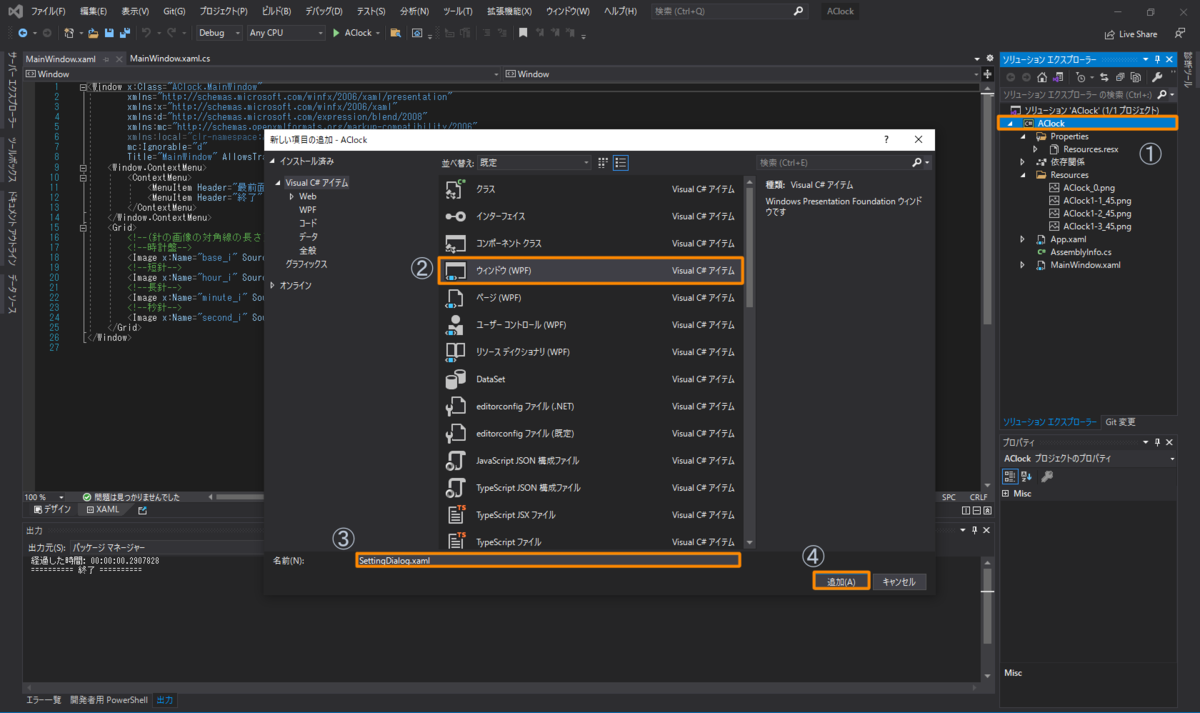Click the Open File toolbar icon

coord(92,33)
